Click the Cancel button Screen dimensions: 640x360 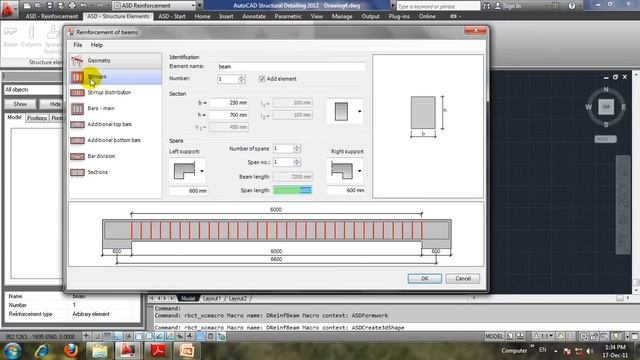click(463, 278)
